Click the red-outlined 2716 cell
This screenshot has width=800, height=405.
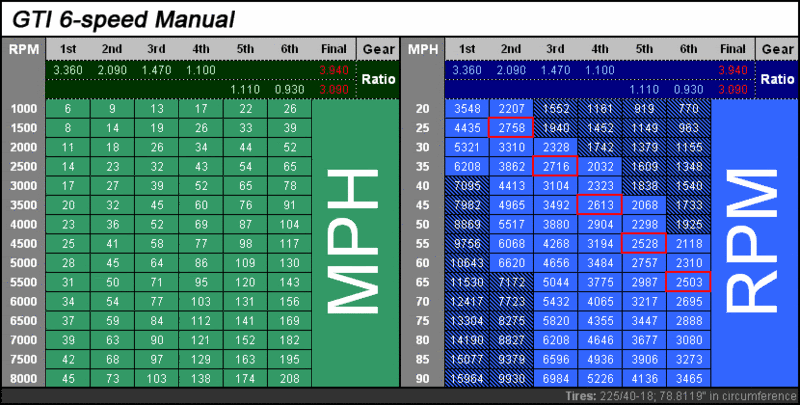click(x=555, y=166)
